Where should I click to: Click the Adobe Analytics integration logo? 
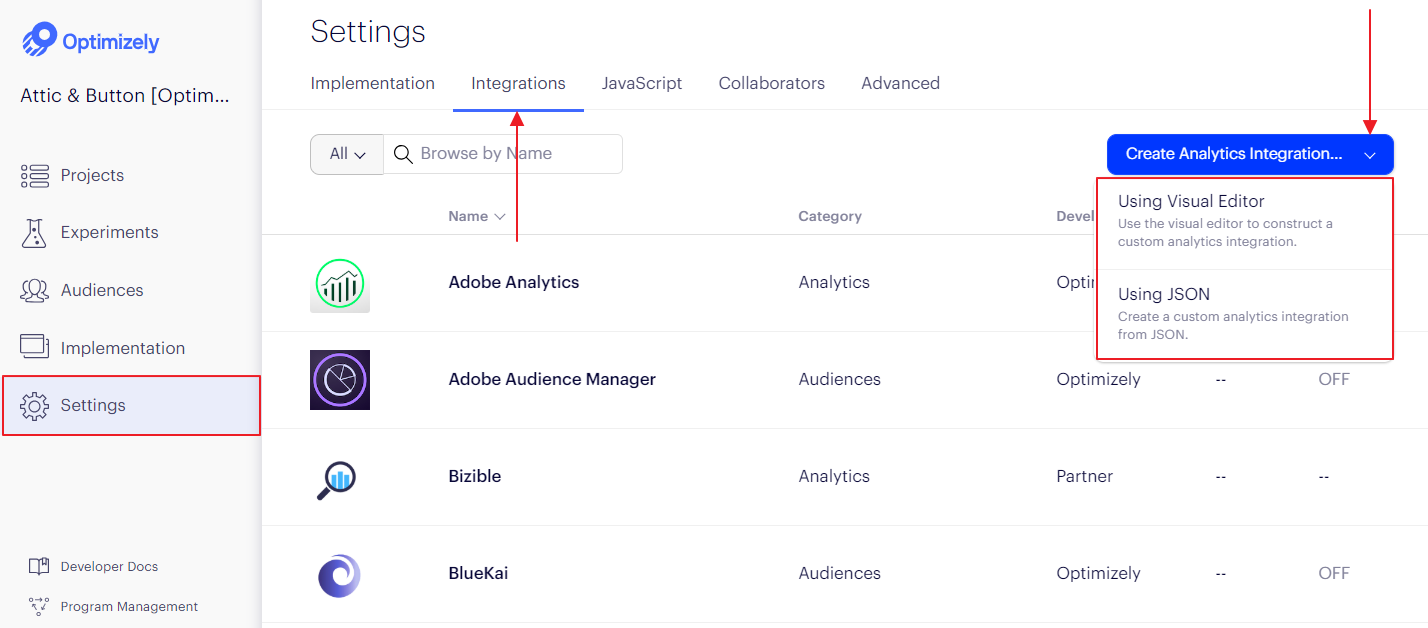point(340,284)
